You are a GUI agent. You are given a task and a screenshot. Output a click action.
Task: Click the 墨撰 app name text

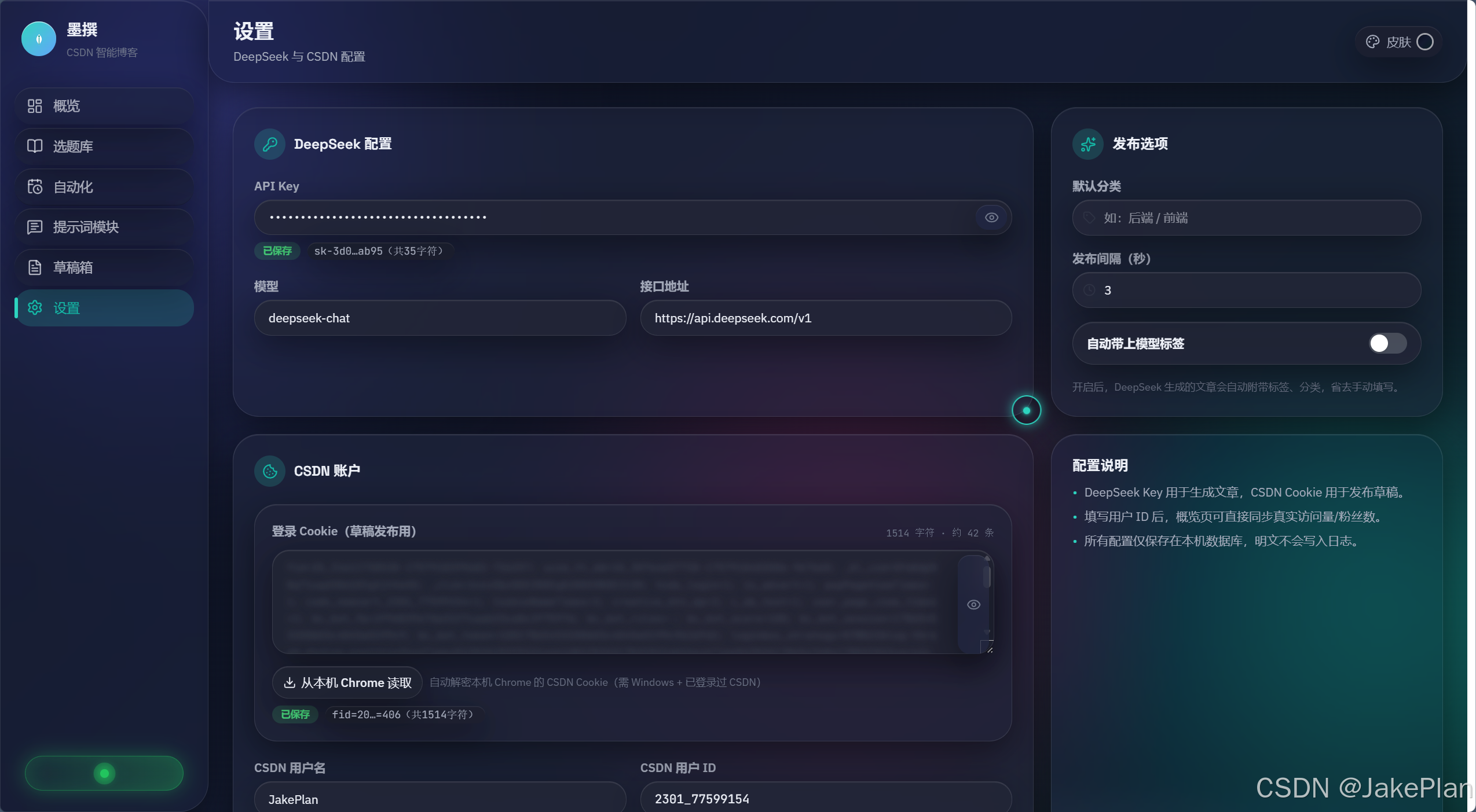click(x=82, y=30)
